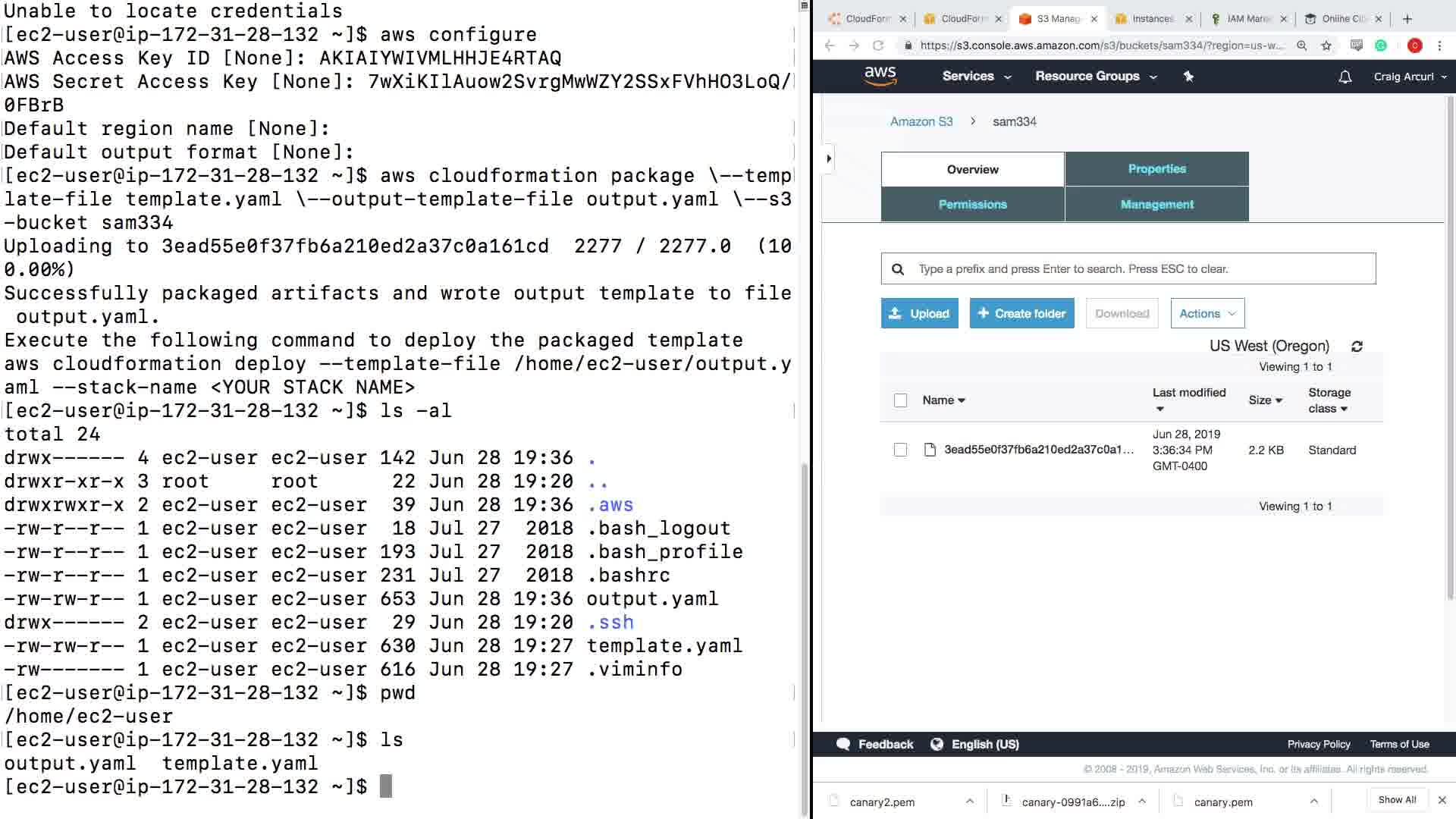The height and width of the screenshot is (819, 1456).
Task: Click the browser reload page icon
Action: point(878,45)
